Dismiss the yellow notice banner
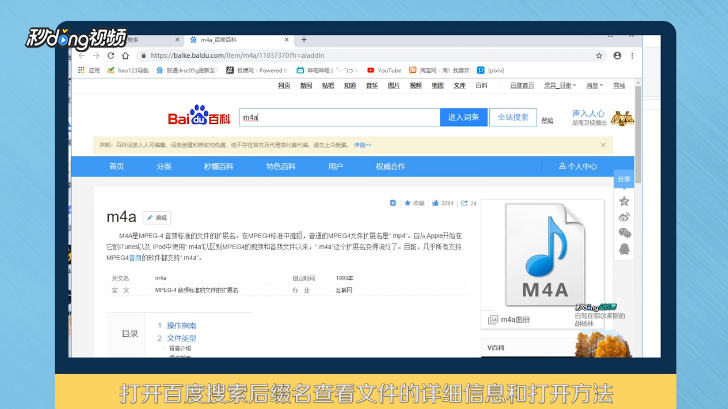This screenshot has height=409, width=728. pyautogui.click(x=603, y=145)
